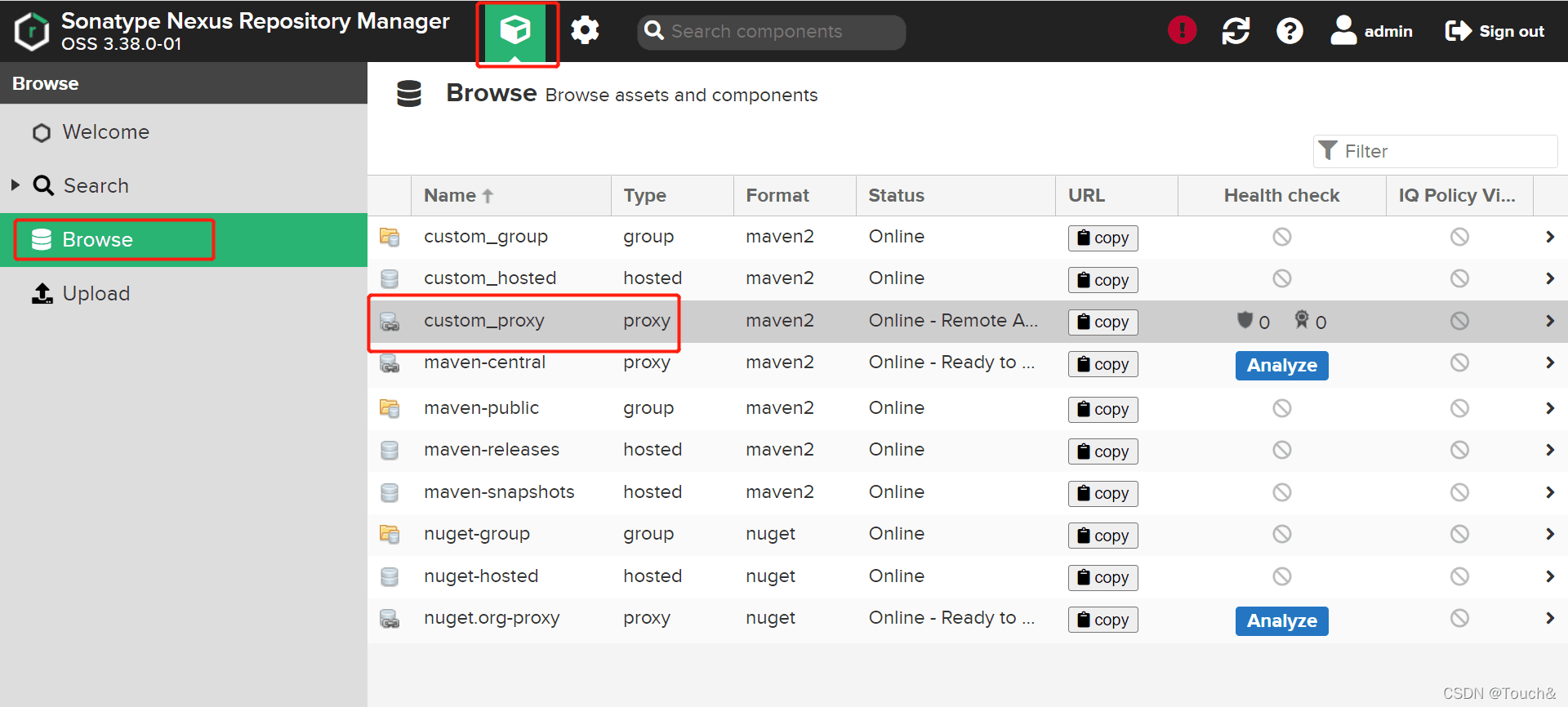Copy URL of nuget.org-proxy repository
This screenshot has height=707, width=1568.
click(1102, 620)
